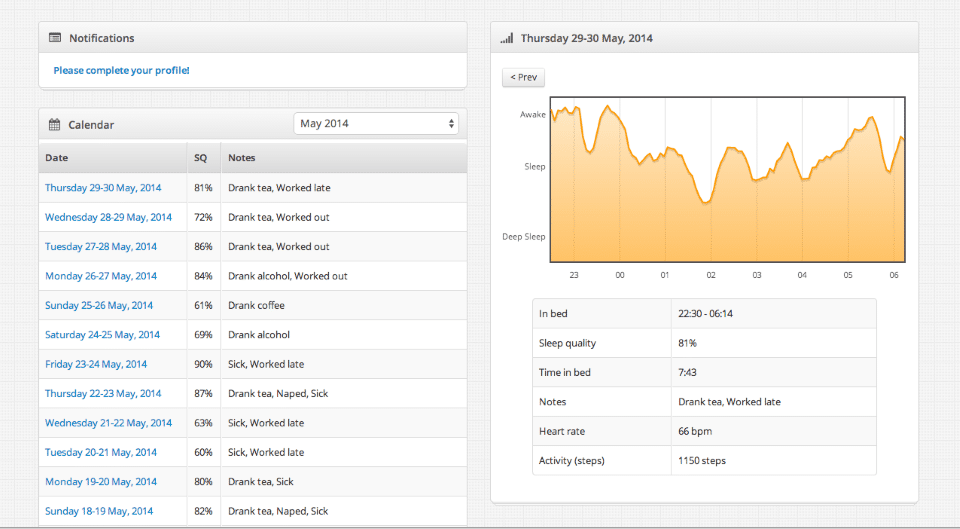The height and width of the screenshot is (529, 960).
Task: Select Wednesday 28-29 May, 2014 entry
Action: click(108, 217)
